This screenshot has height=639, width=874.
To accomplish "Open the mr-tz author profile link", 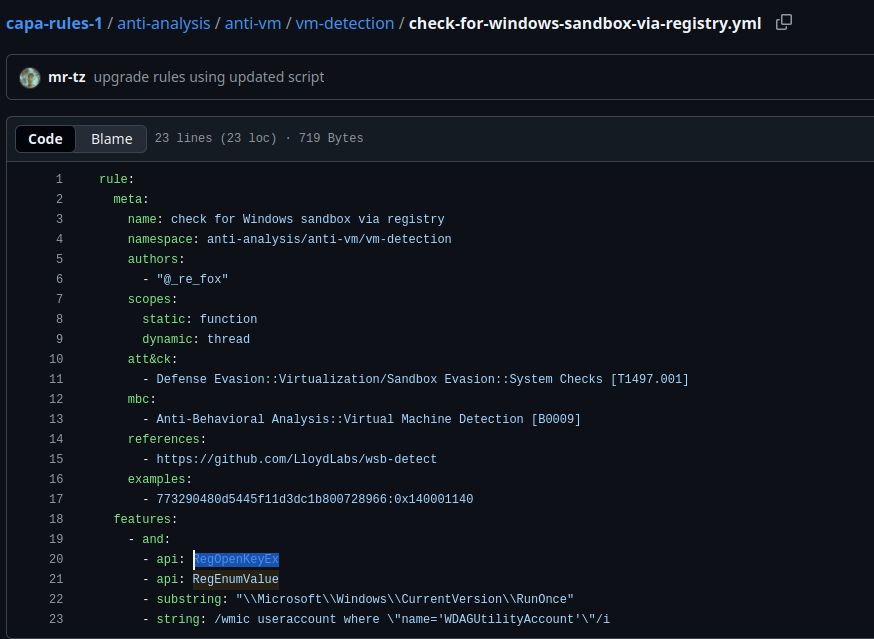I will pyautogui.click(x=67, y=77).
